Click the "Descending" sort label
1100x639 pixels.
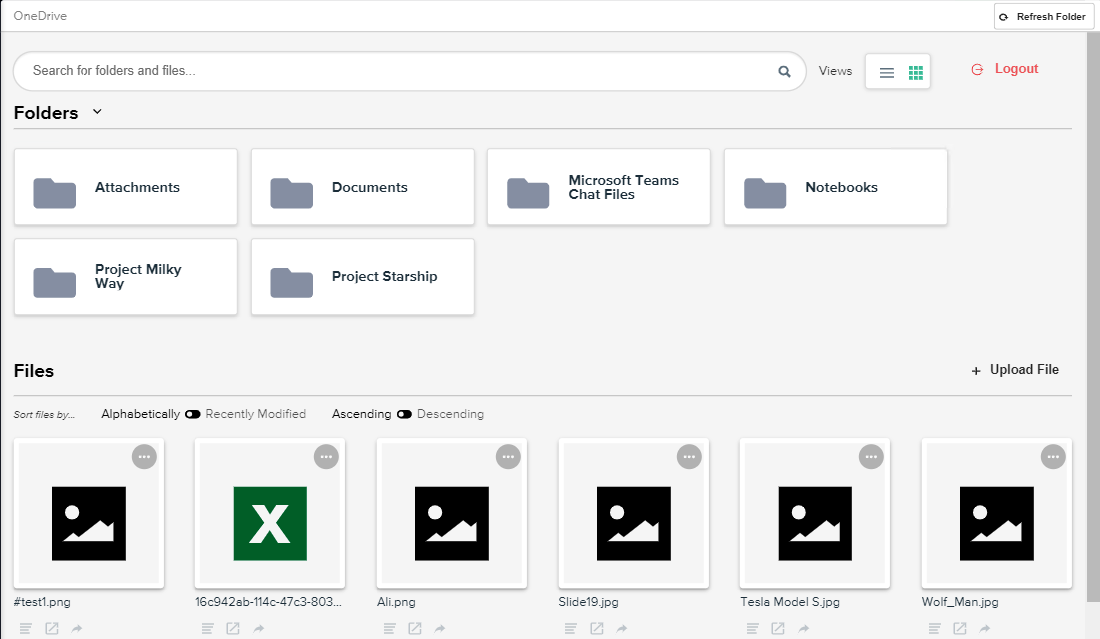click(450, 414)
